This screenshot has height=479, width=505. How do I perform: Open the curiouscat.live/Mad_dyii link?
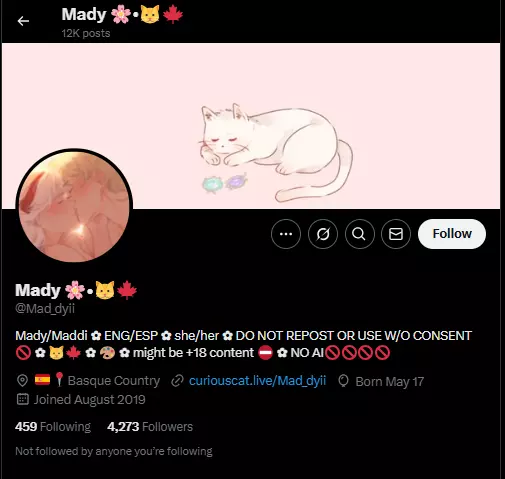click(257, 381)
